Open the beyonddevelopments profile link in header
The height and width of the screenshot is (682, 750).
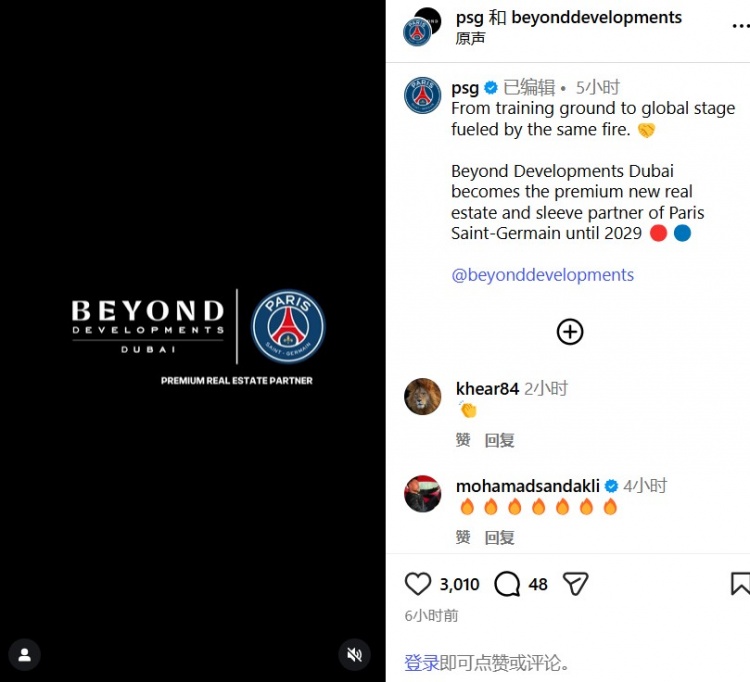pyautogui.click(x=596, y=17)
